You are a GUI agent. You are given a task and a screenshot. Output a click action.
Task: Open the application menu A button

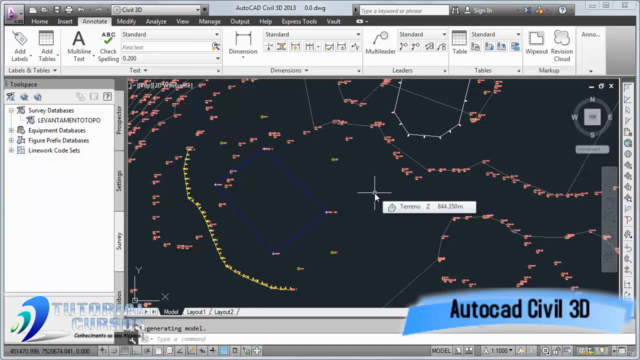click(x=13, y=13)
